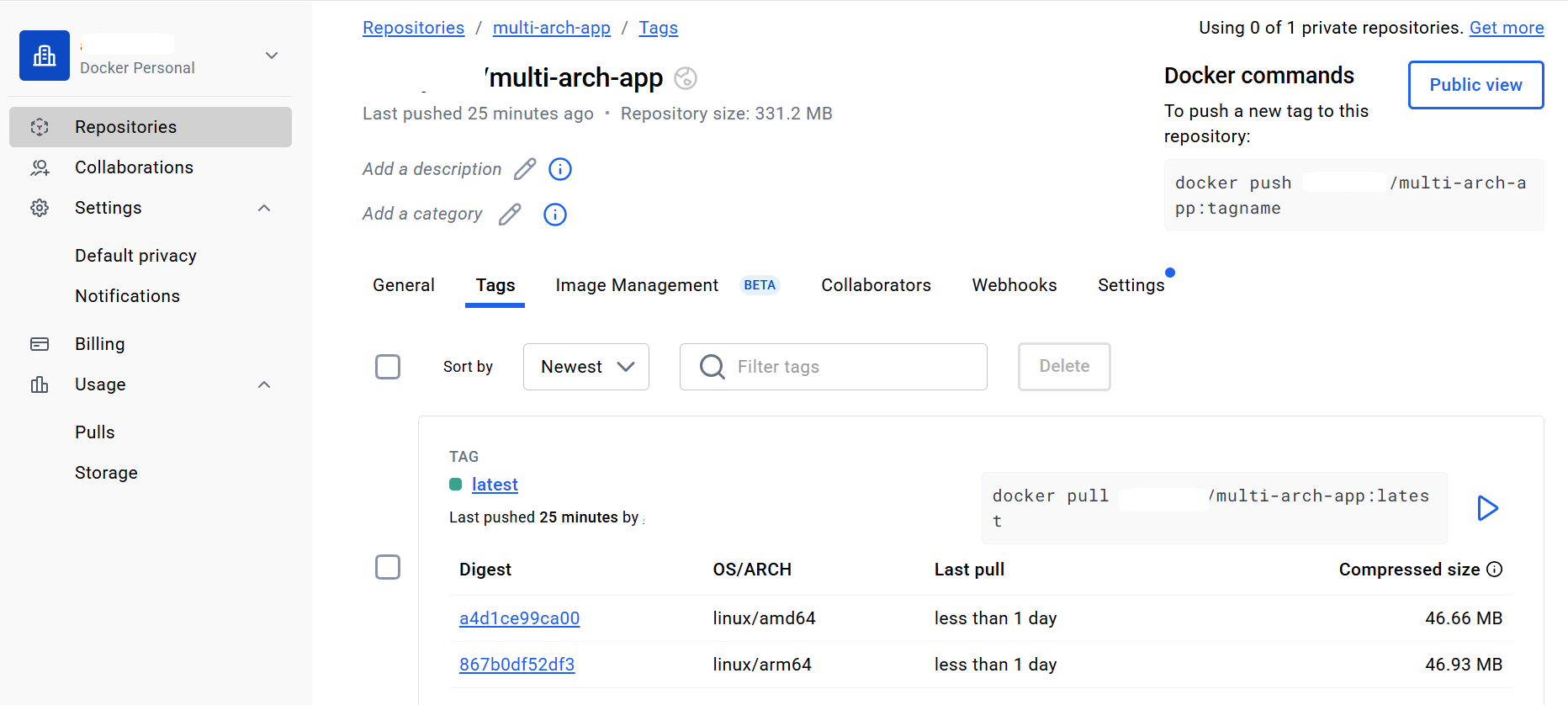Click the organization building icon
This screenshot has height=705, width=1568.
(45, 56)
